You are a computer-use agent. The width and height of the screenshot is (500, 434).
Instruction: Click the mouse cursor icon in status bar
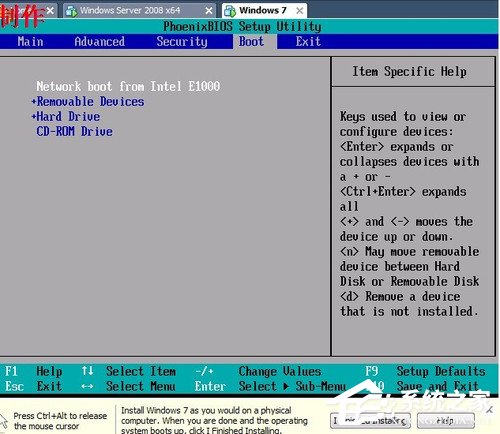pos(4,421)
